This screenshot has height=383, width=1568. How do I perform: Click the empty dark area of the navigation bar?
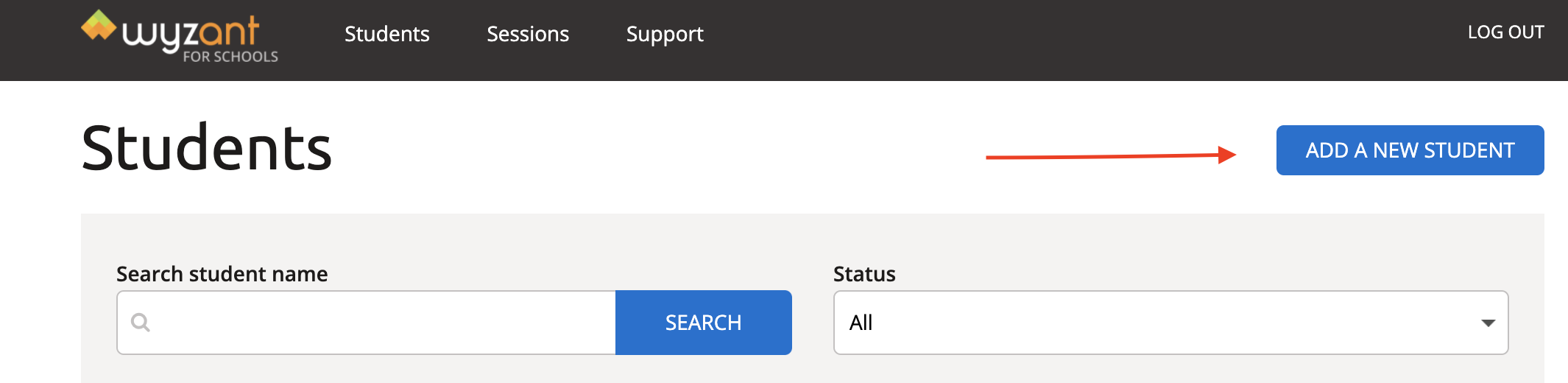tap(1067, 41)
